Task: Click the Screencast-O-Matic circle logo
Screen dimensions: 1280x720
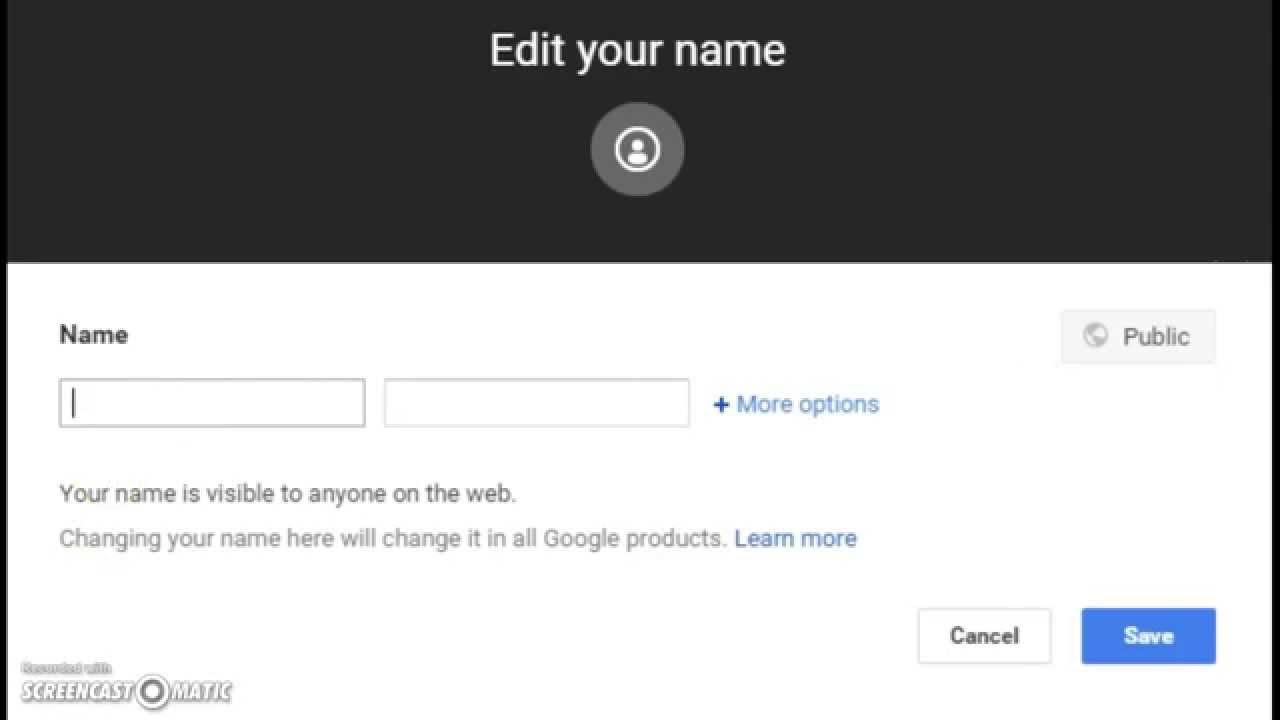Action: [153, 690]
